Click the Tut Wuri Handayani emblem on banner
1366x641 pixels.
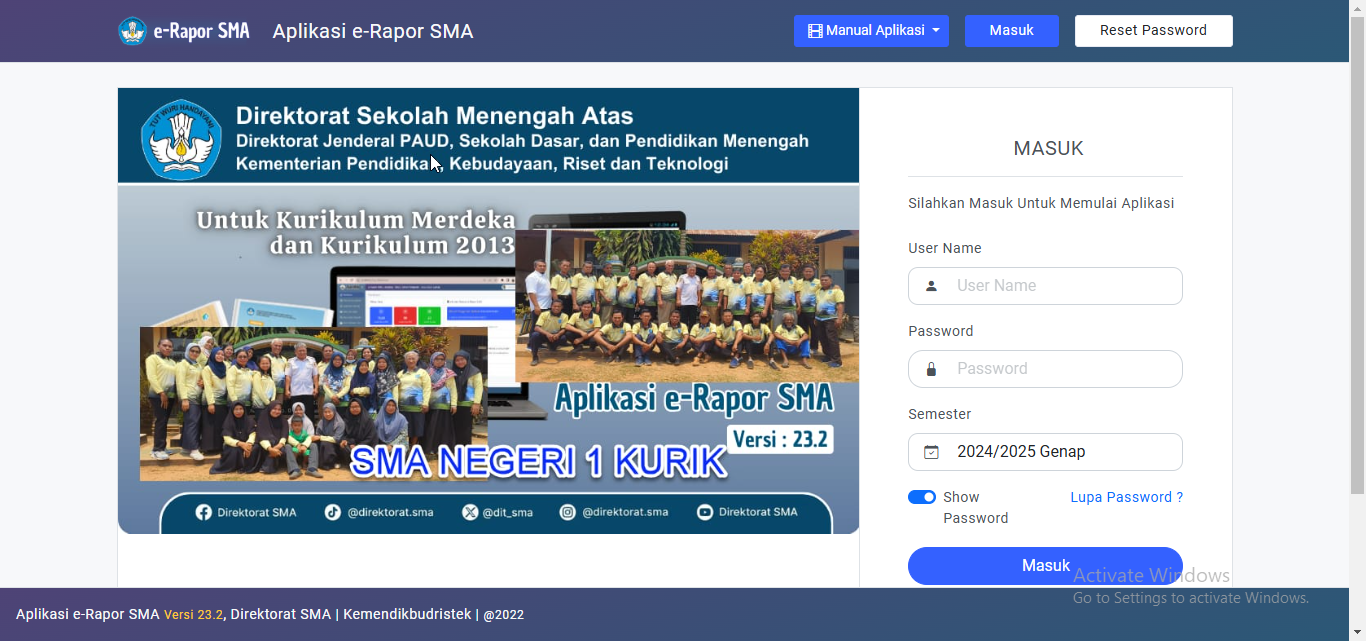pyautogui.click(x=181, y=139)
